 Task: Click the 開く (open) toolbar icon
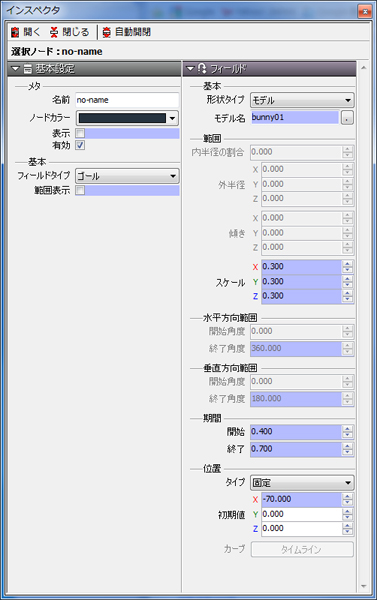pyautogui.click(x=15, y=32)
